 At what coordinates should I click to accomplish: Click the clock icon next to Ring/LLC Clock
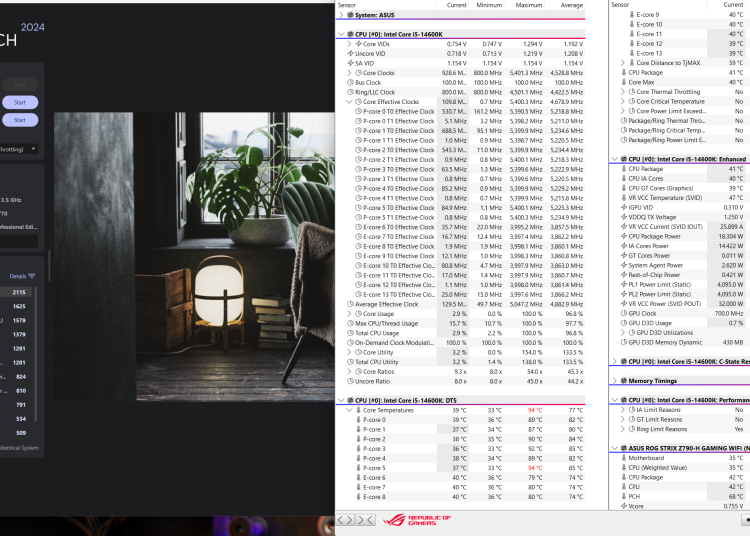350,92
